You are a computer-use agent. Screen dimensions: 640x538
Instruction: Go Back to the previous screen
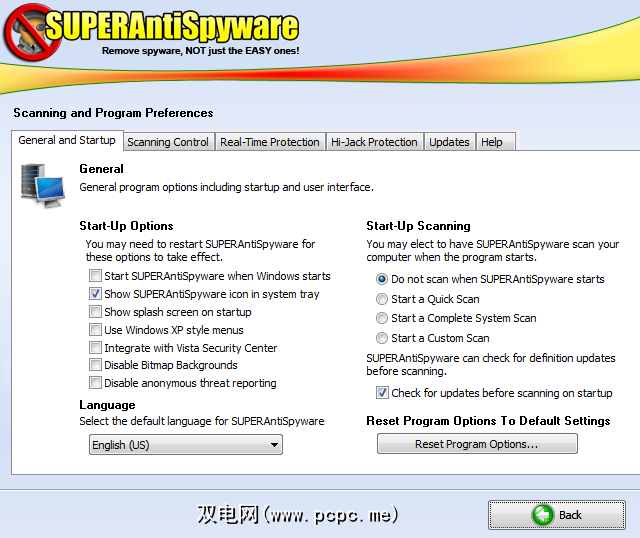point(557,515)
